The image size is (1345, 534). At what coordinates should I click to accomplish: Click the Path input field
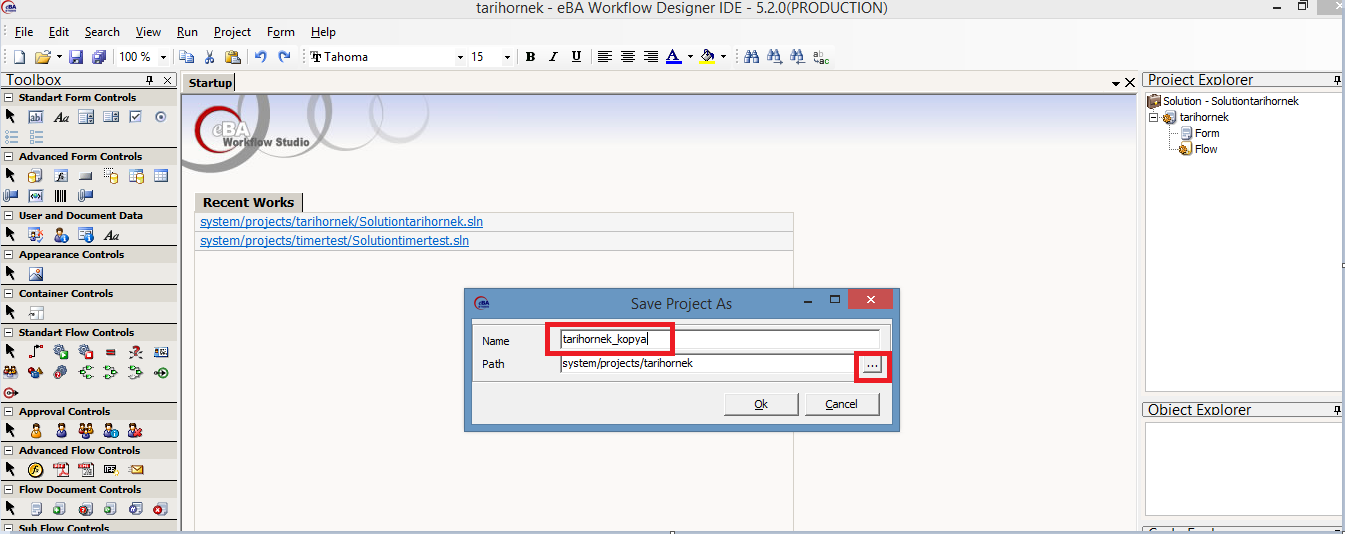[x=709, y=364]
